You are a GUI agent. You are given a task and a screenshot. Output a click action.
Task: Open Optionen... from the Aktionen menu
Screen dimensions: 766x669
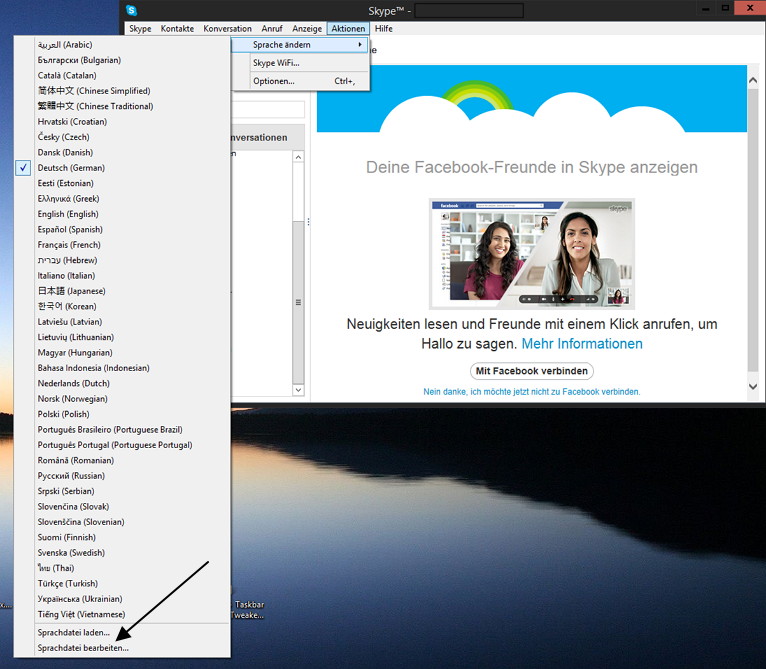[300, 81]
